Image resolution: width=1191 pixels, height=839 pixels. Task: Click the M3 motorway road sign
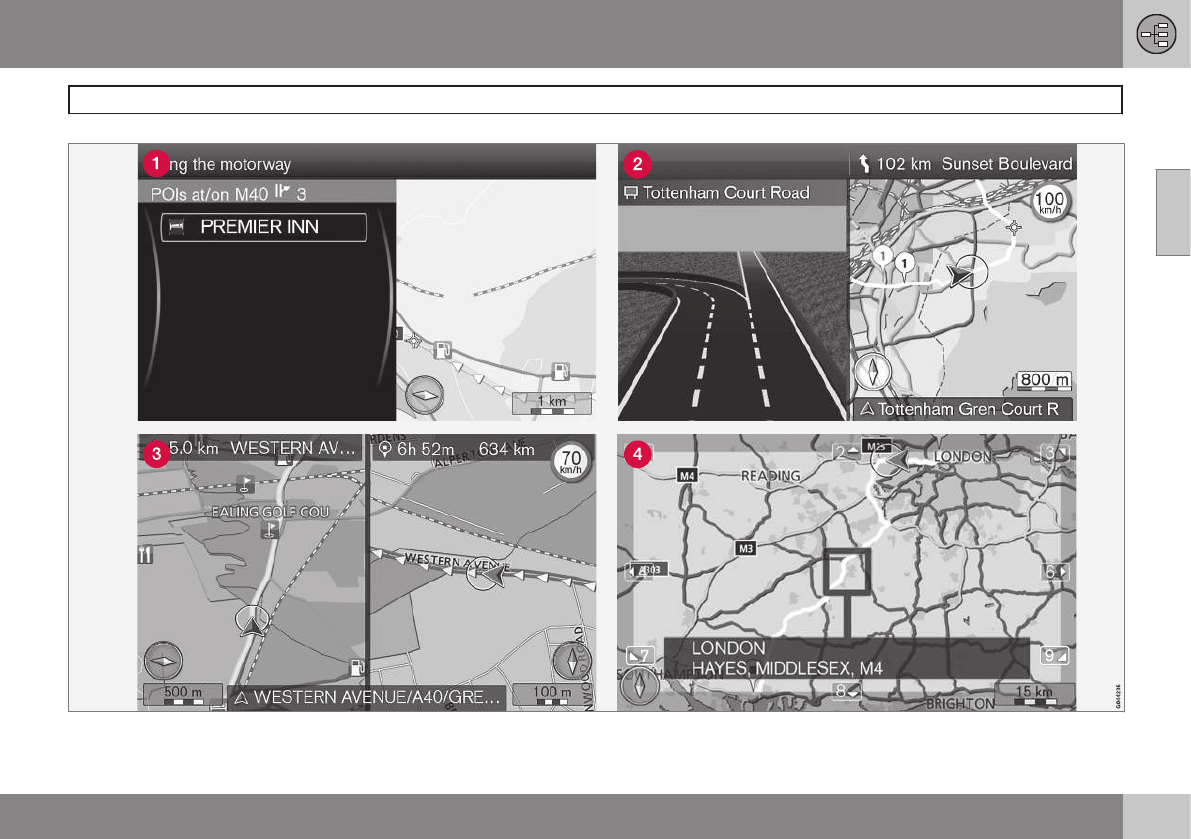click(746, 548)
